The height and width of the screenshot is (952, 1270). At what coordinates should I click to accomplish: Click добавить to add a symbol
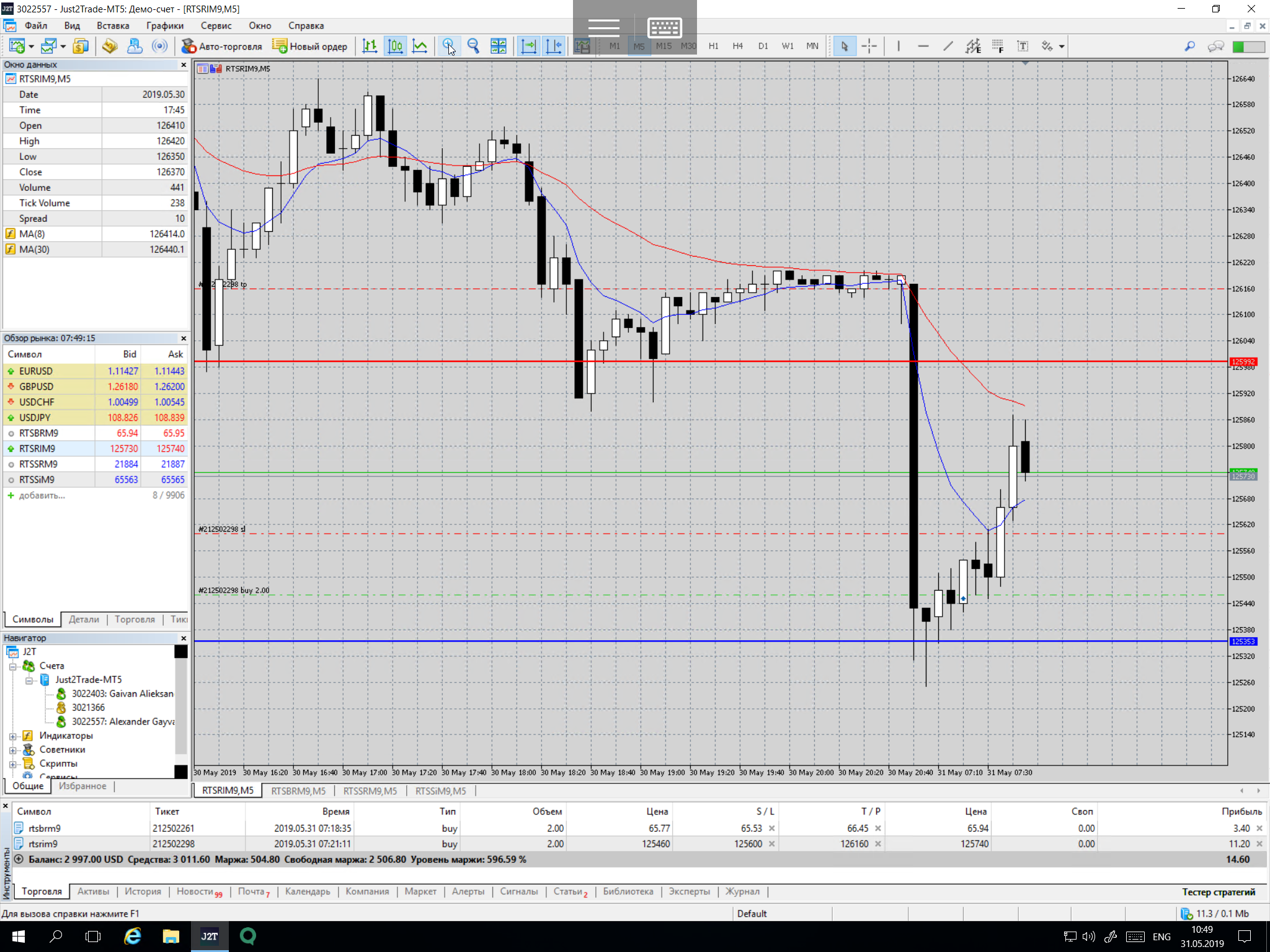[x=42, y=495]
